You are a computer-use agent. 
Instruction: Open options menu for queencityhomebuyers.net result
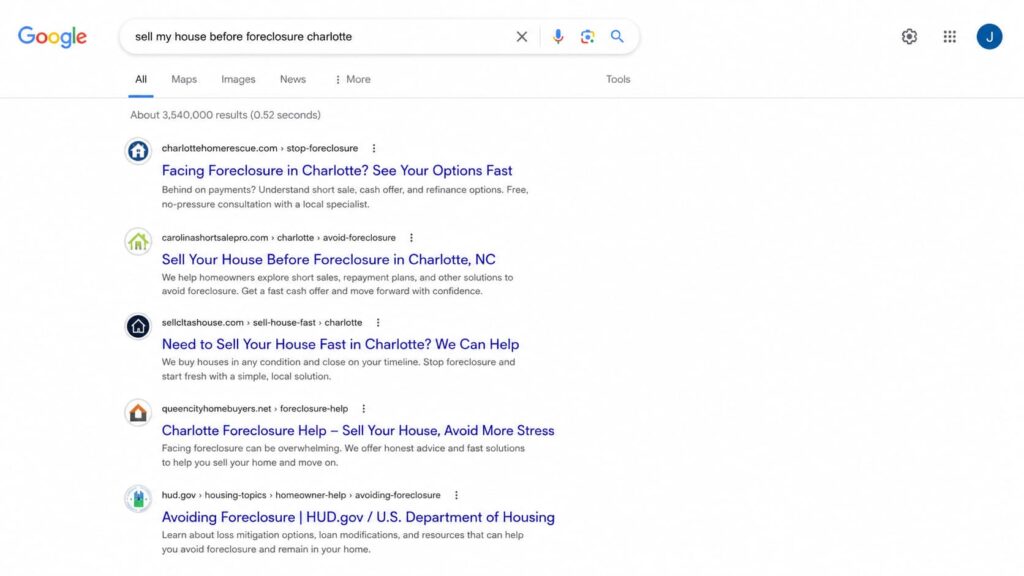364,409
